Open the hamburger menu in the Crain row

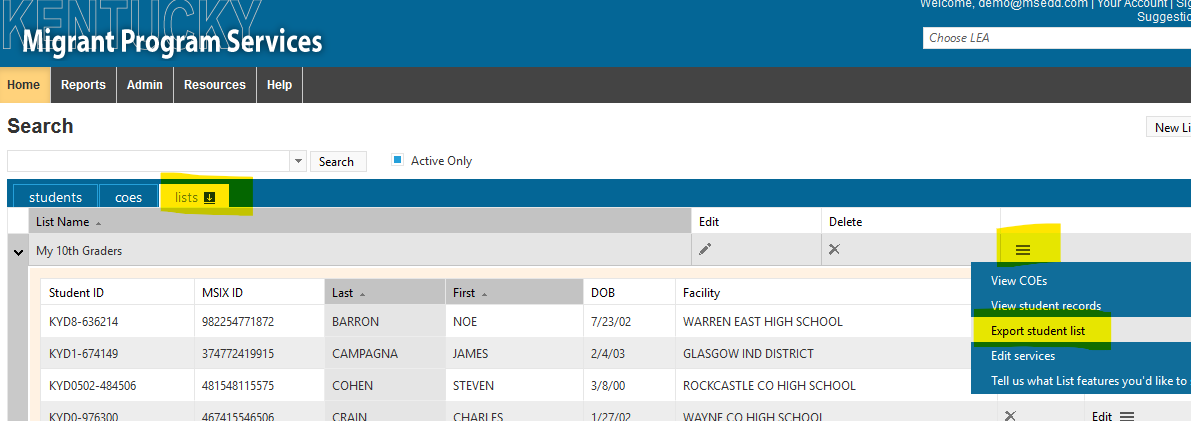pyautogui.click(x=1127, y=416)
